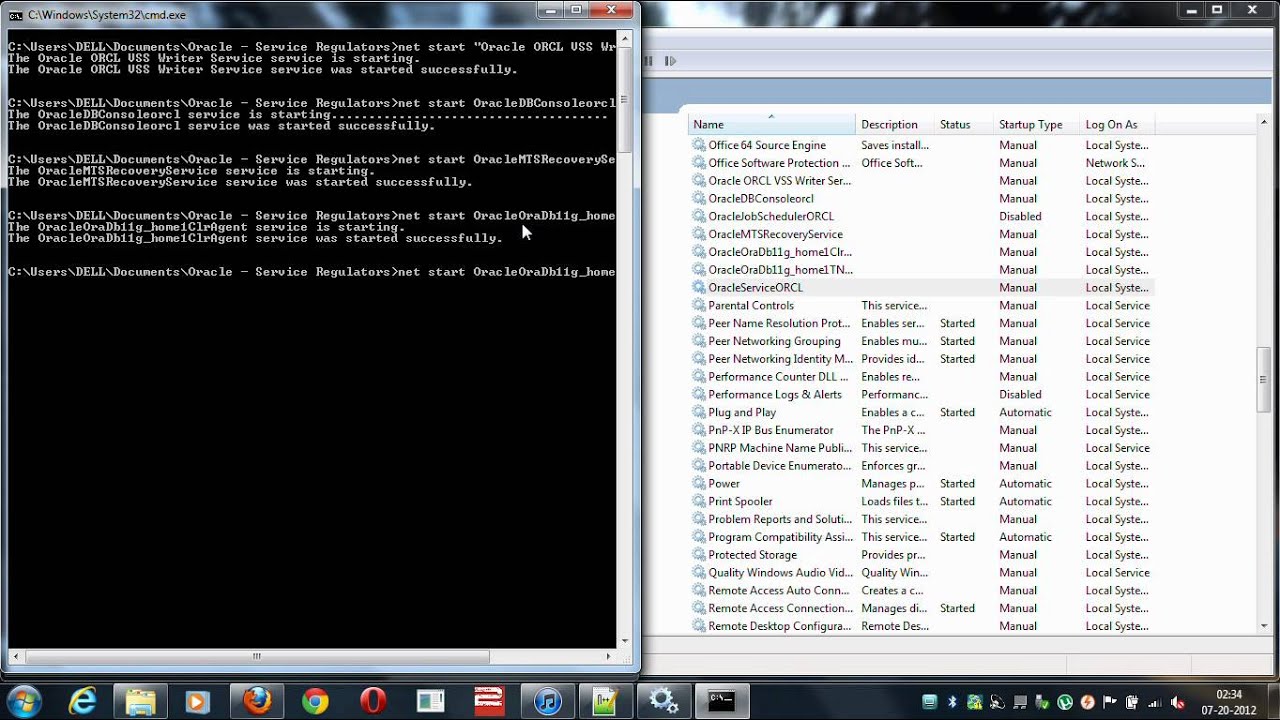Select the Performance Logs & Alerts service
The image size is (1280, 720).
(x=921, y=394)
